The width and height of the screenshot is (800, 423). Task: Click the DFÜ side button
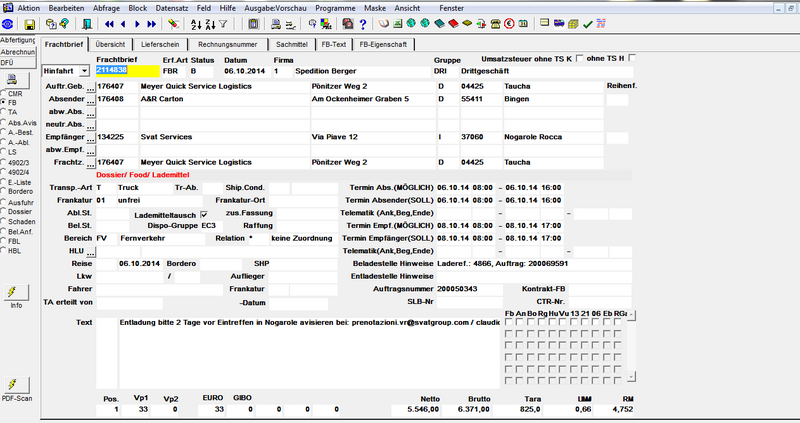pyautogui.click(x=18, y=63)
